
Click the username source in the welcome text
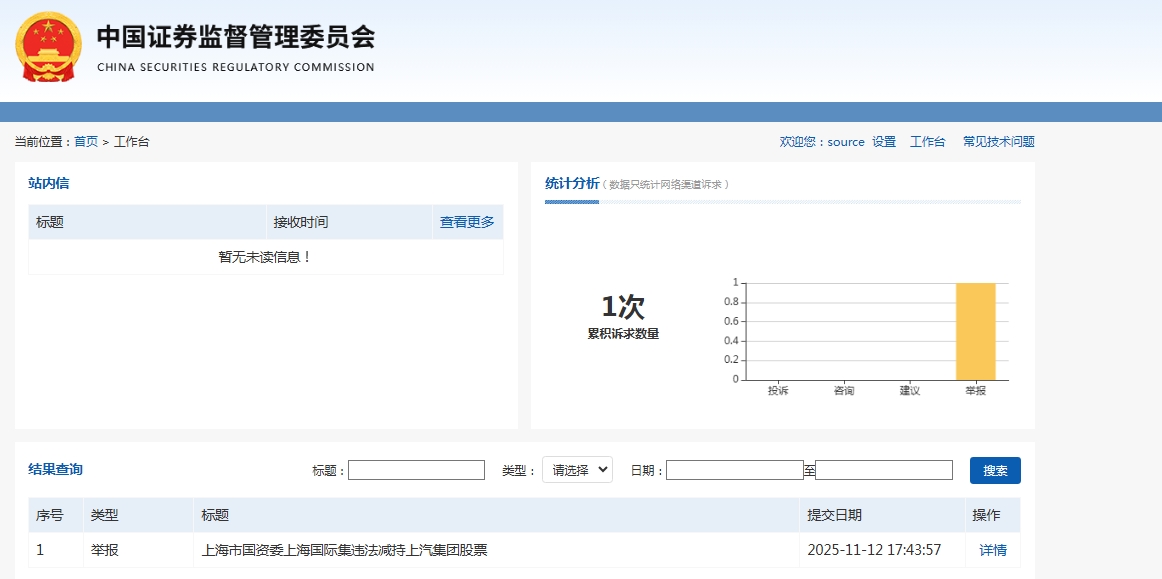pos(846,142)
